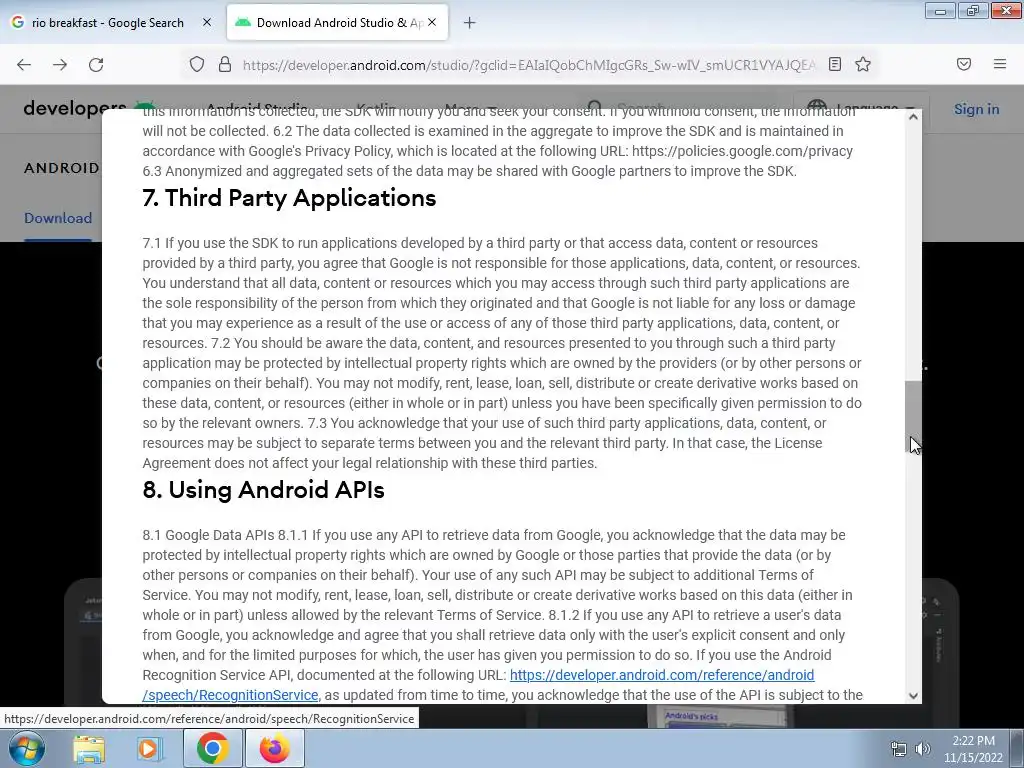This screenshot has width=1024, height=768.
Task: Close the rio breakfast Google Search tab
Action: tap(207, 22)
